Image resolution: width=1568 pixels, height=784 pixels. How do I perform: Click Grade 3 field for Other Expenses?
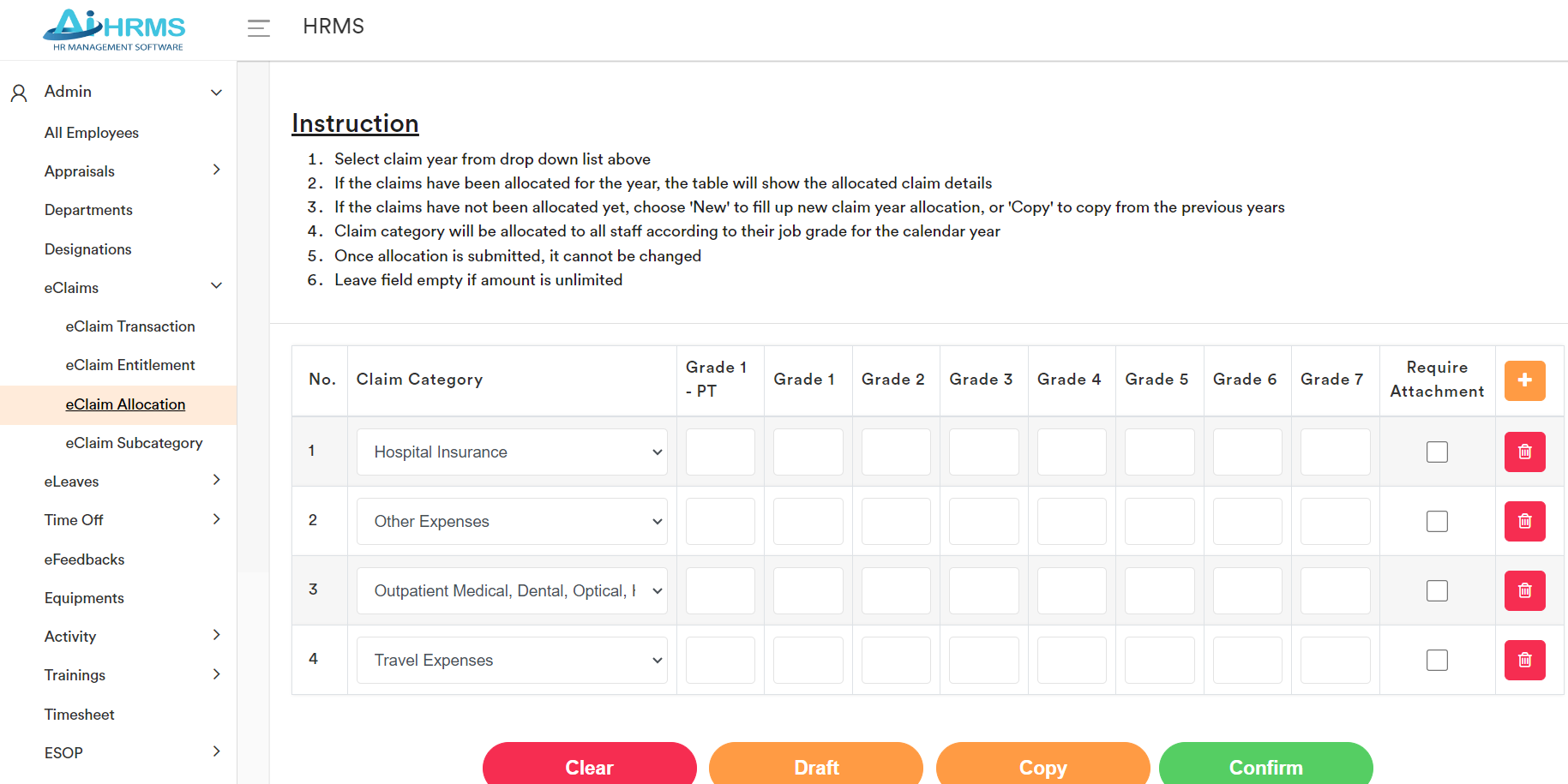point(983,521)
